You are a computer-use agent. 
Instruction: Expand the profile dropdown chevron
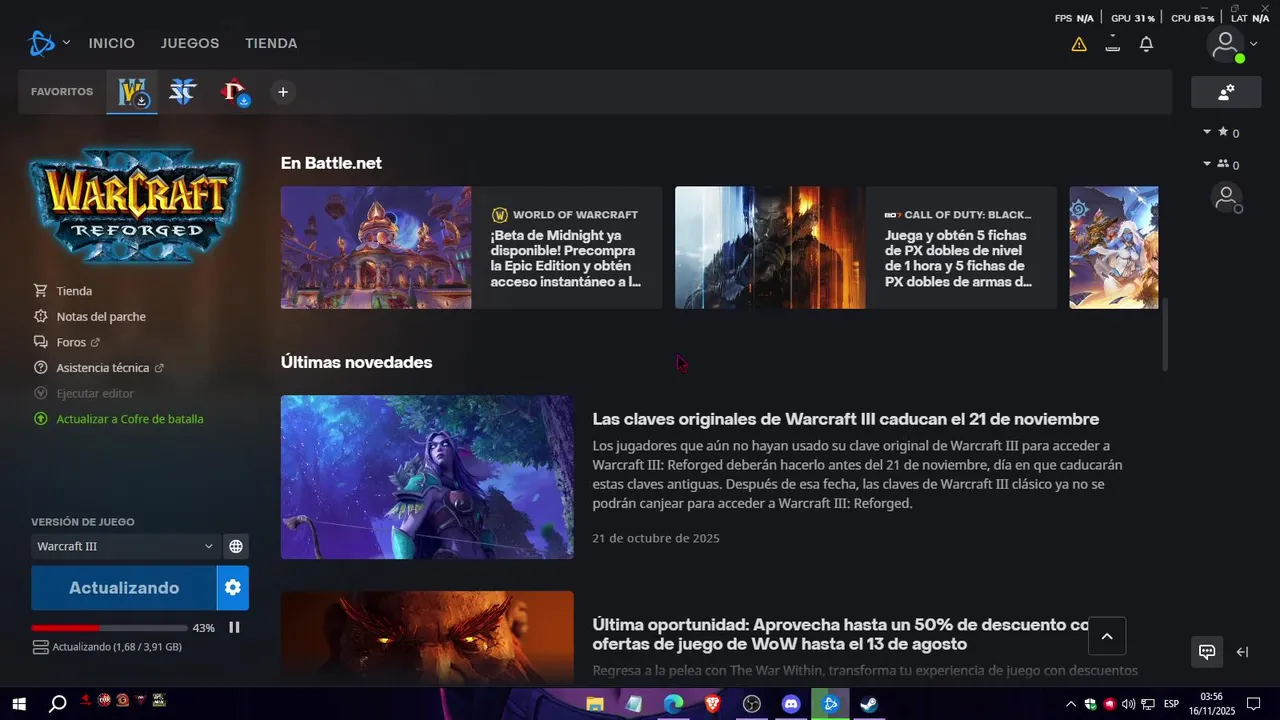(x=1253, y=44)
